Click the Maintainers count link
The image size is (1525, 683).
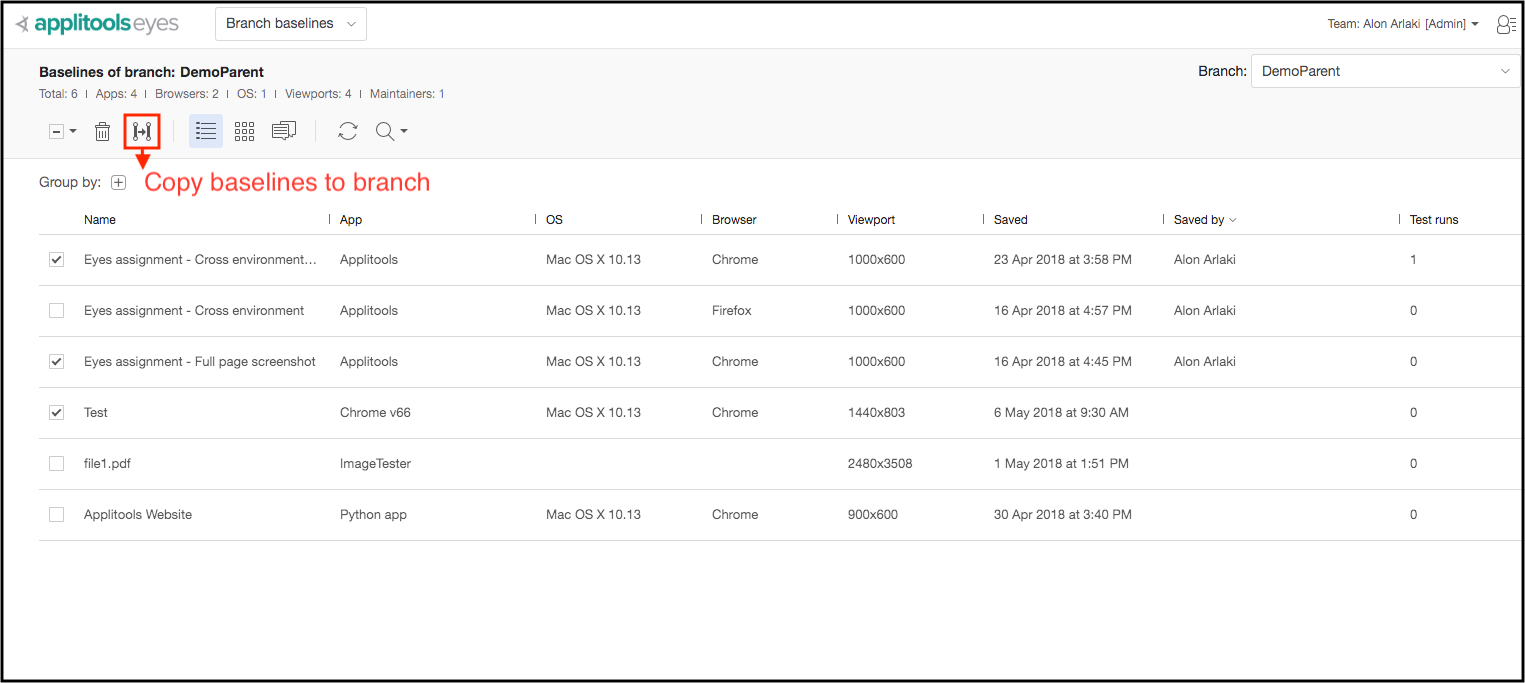click(x=441, y=94)
